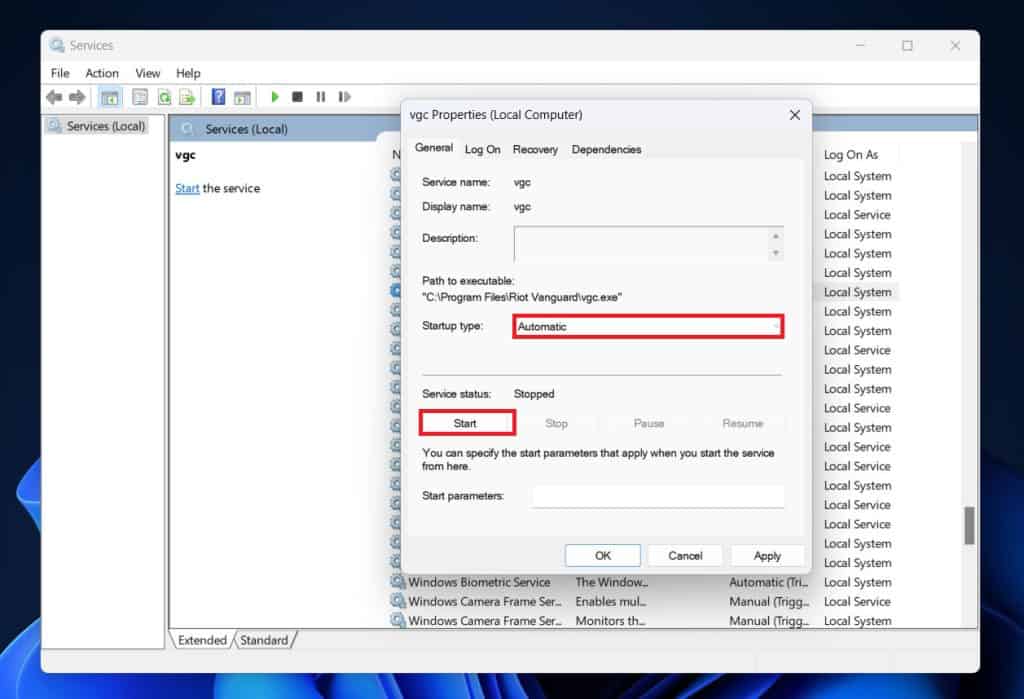Click the Help question mark toolbar icon
Screen dimensions: 1024x699
pos(217,97)
